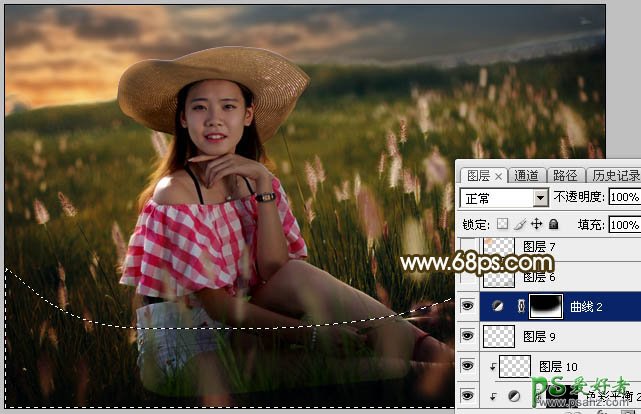Click the 不透明度 opacity value field
Screen dimensions: 641x414
[623, 198]
